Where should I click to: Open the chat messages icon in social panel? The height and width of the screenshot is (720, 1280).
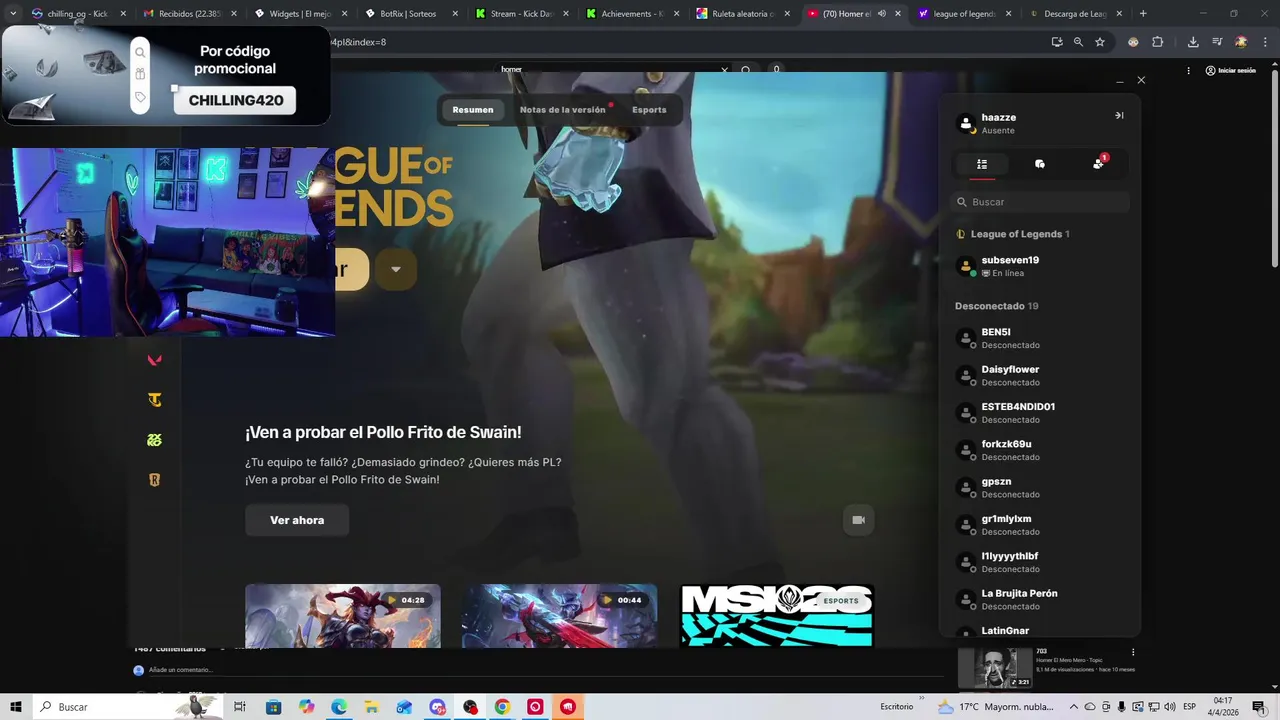[x=1040, y=164]
